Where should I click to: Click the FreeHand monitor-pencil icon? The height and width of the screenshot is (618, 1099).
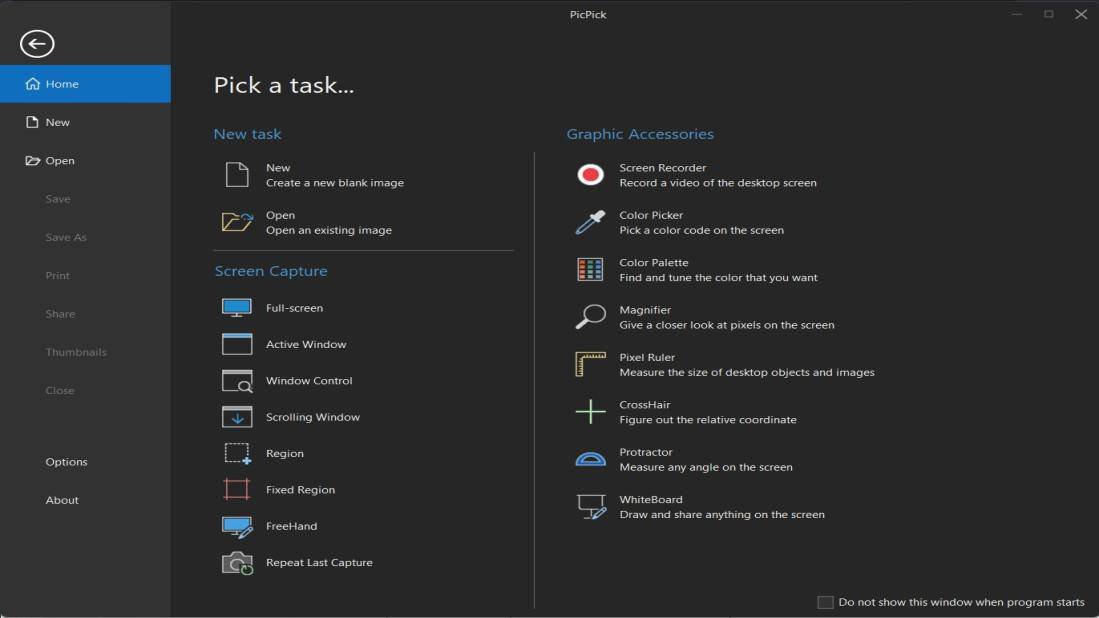point(237,527)
